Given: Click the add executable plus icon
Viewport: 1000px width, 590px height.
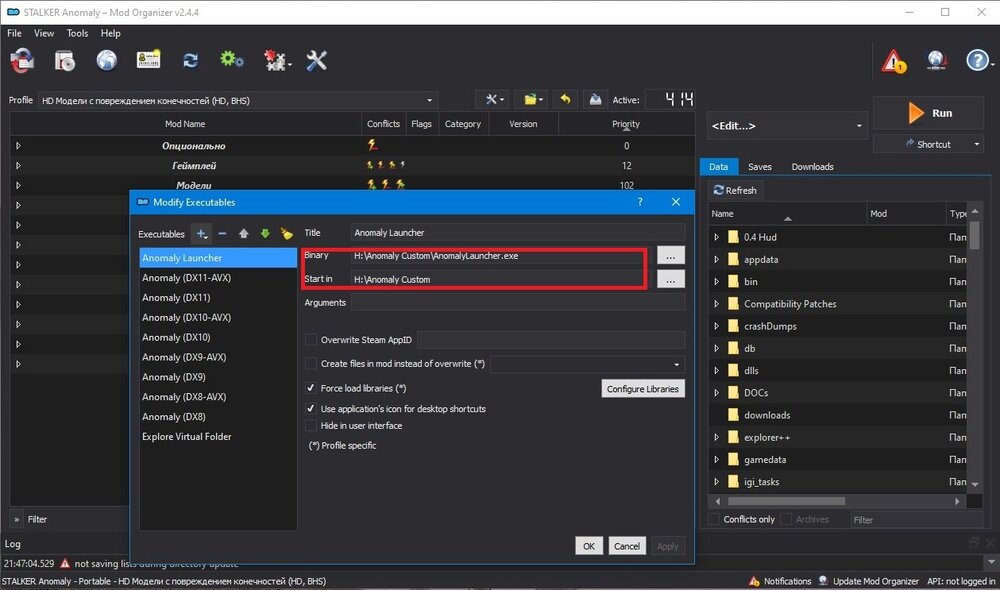Looking at the screenshot, I should tap(201, 234).
